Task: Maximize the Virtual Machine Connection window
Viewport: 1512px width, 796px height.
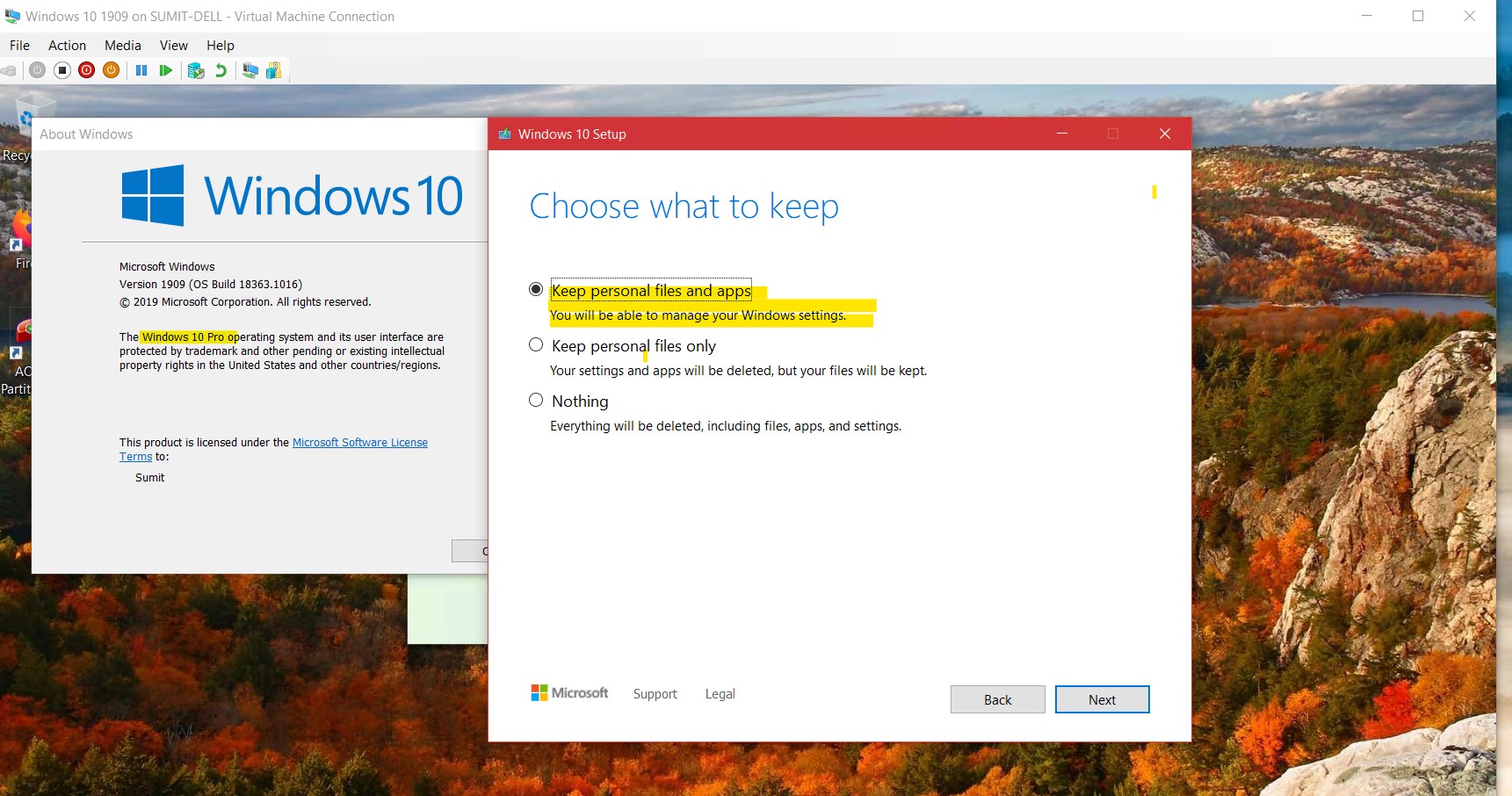Action: pyautogui.click(x=1418, y=16)
